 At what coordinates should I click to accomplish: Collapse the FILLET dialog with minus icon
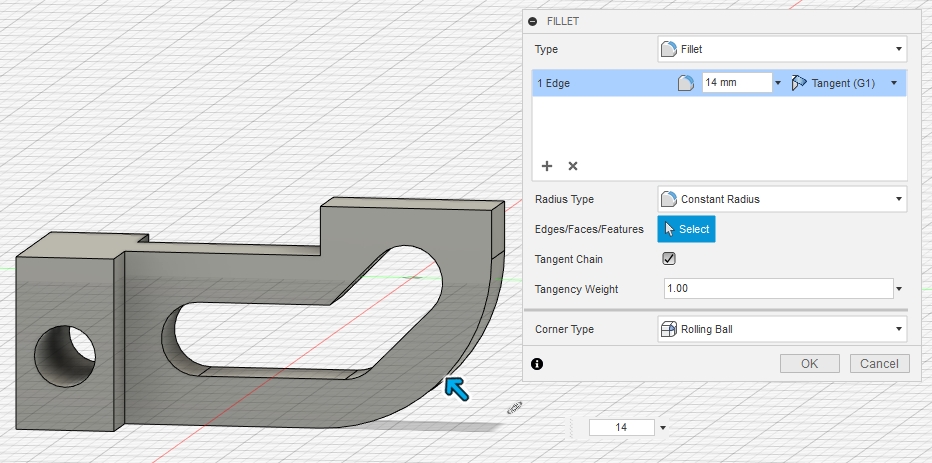533,21
